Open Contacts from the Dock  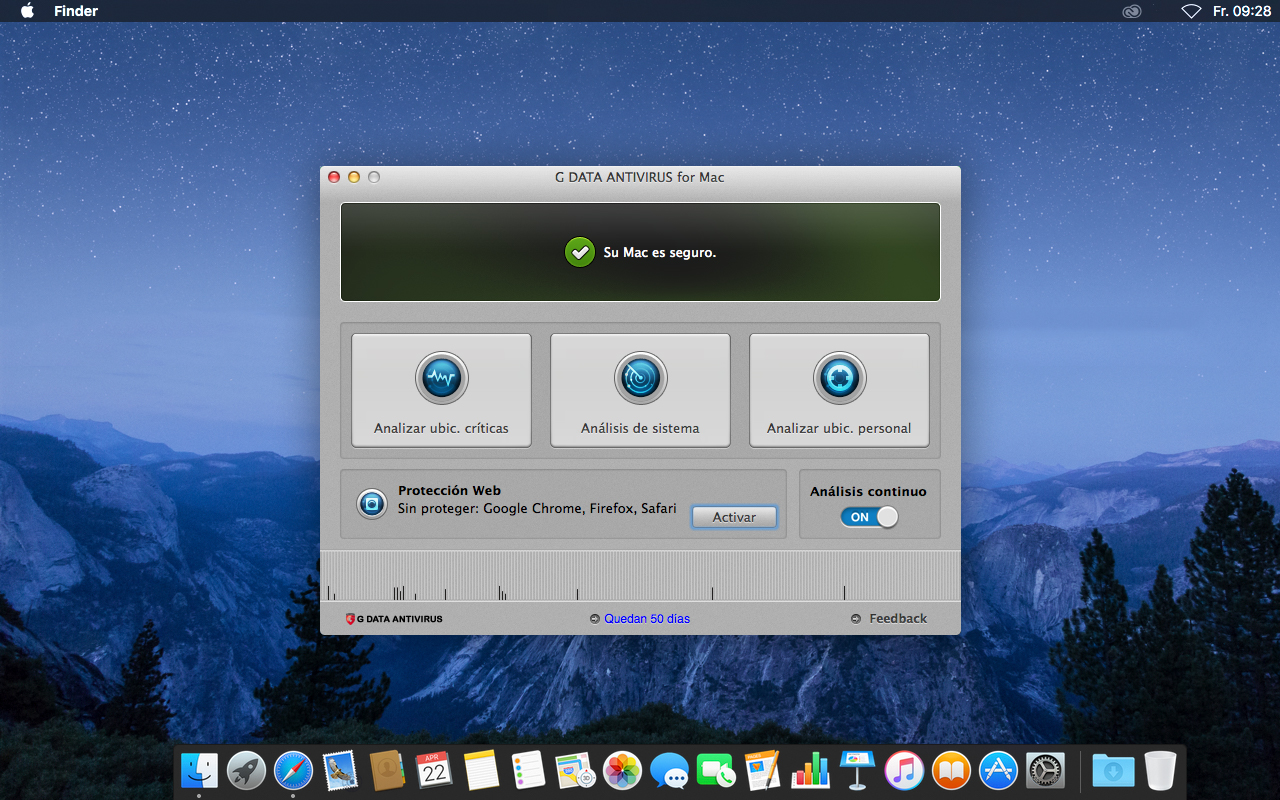(387, 770)
